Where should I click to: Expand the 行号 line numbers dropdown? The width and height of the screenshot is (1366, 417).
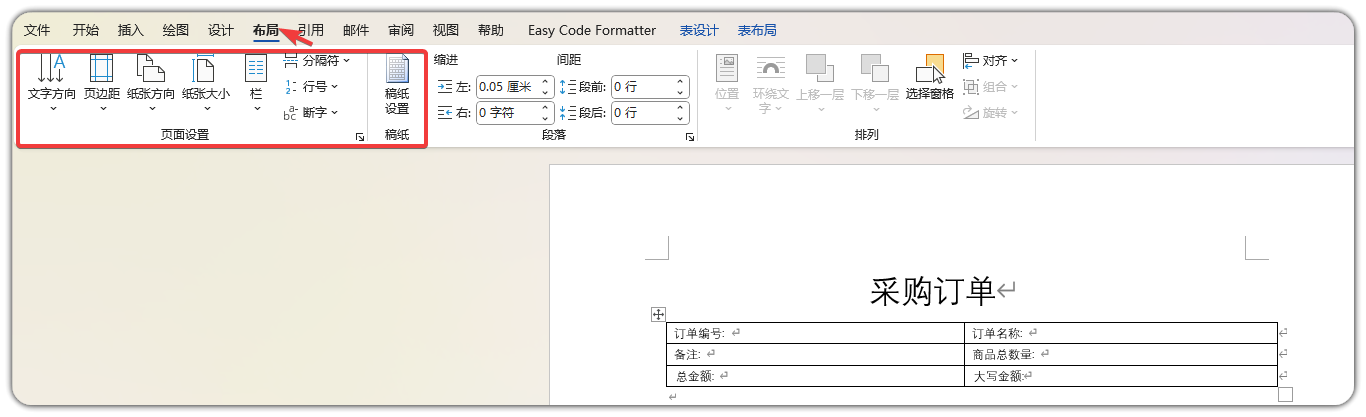tap(312, 87)
